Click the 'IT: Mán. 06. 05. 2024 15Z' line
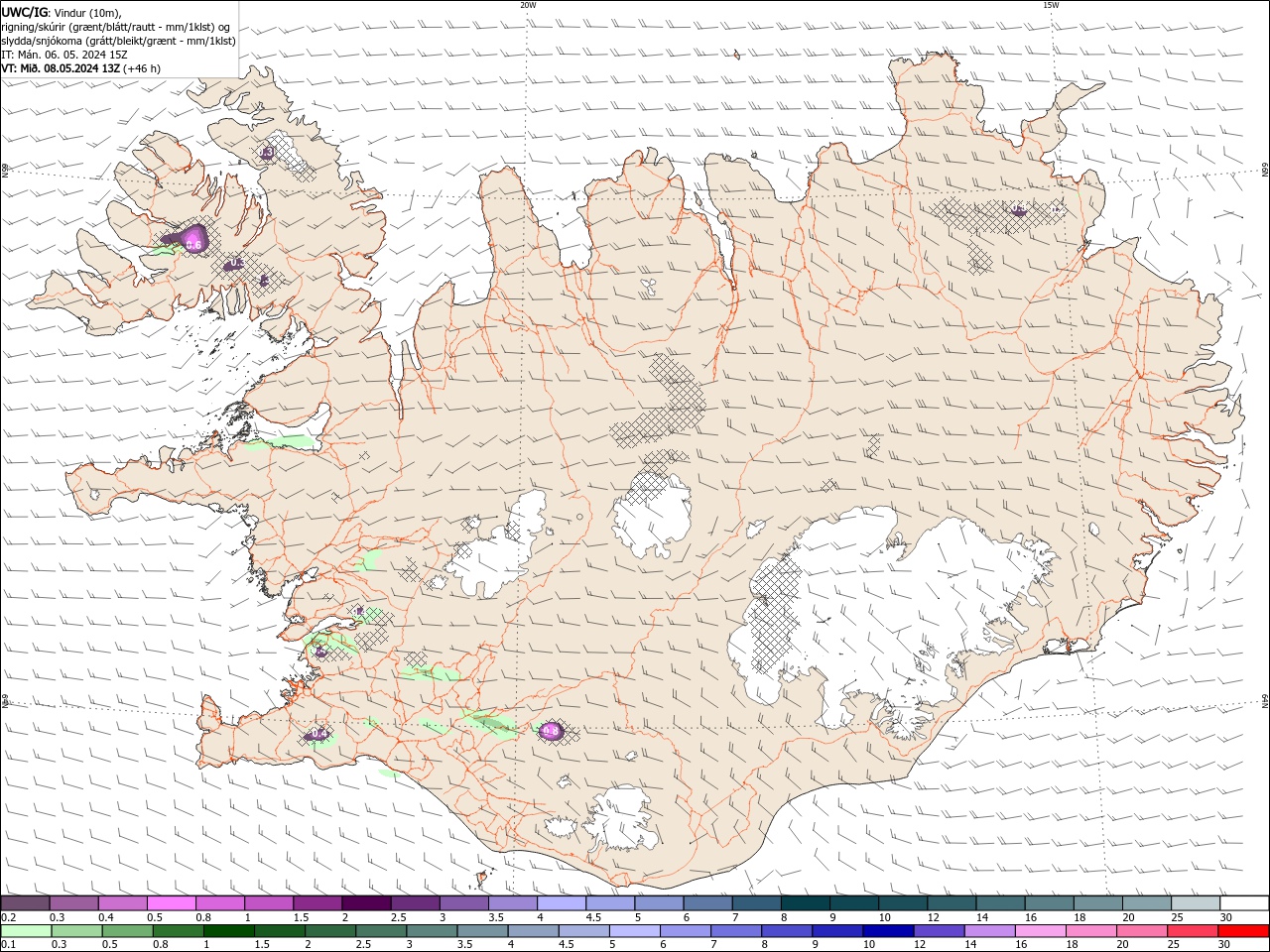The width and height of the screenshot is (1270, 952). pos(66,55)
